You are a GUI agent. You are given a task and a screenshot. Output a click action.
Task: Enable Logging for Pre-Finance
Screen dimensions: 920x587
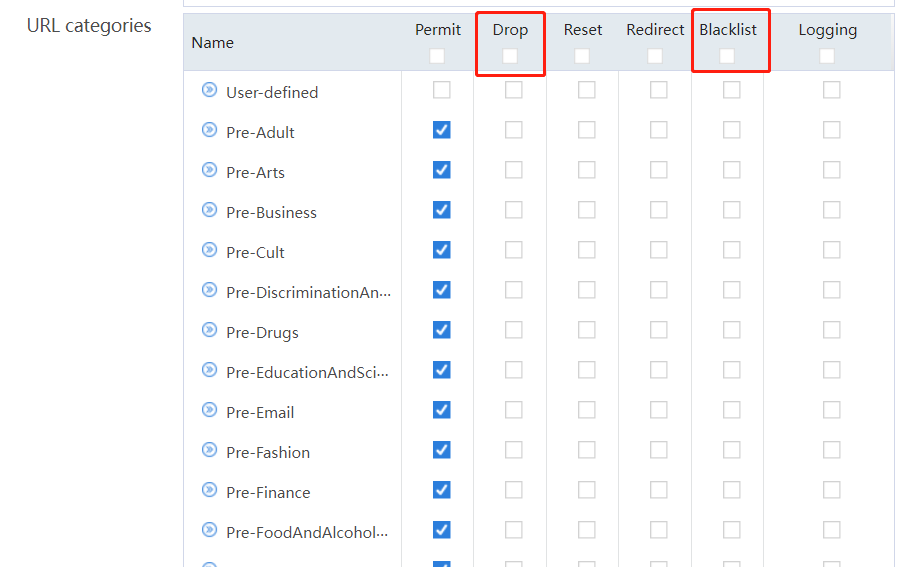tap(831, 490)
